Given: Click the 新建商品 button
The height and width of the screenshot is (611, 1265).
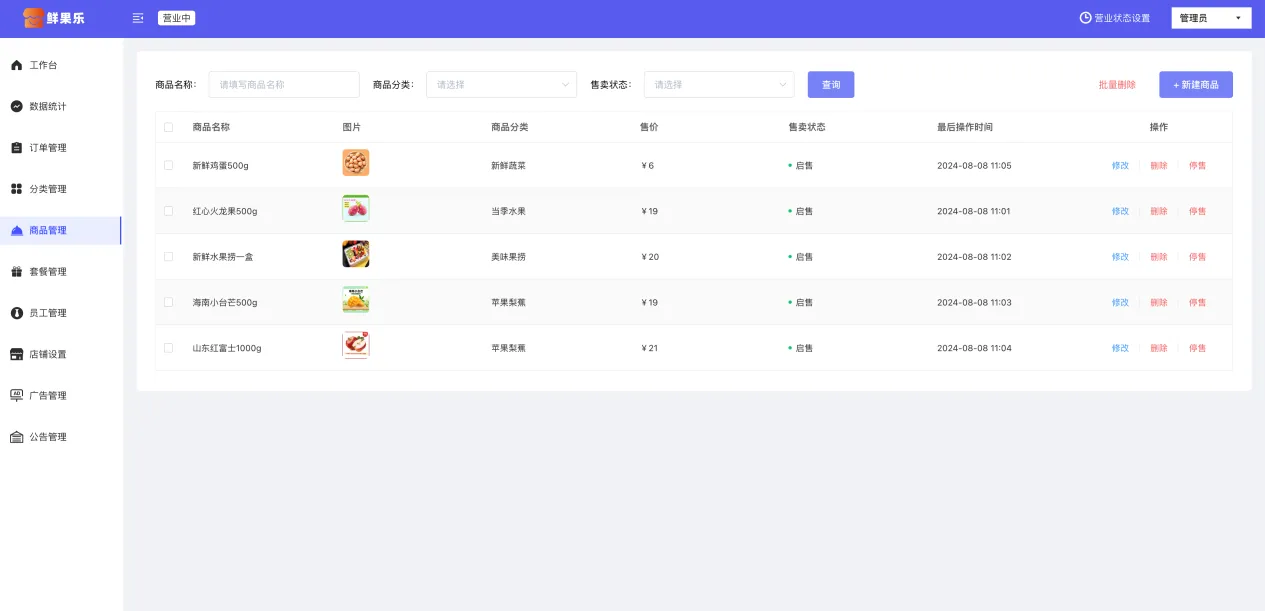Looking at the screenshot, I should [1195, 85].
